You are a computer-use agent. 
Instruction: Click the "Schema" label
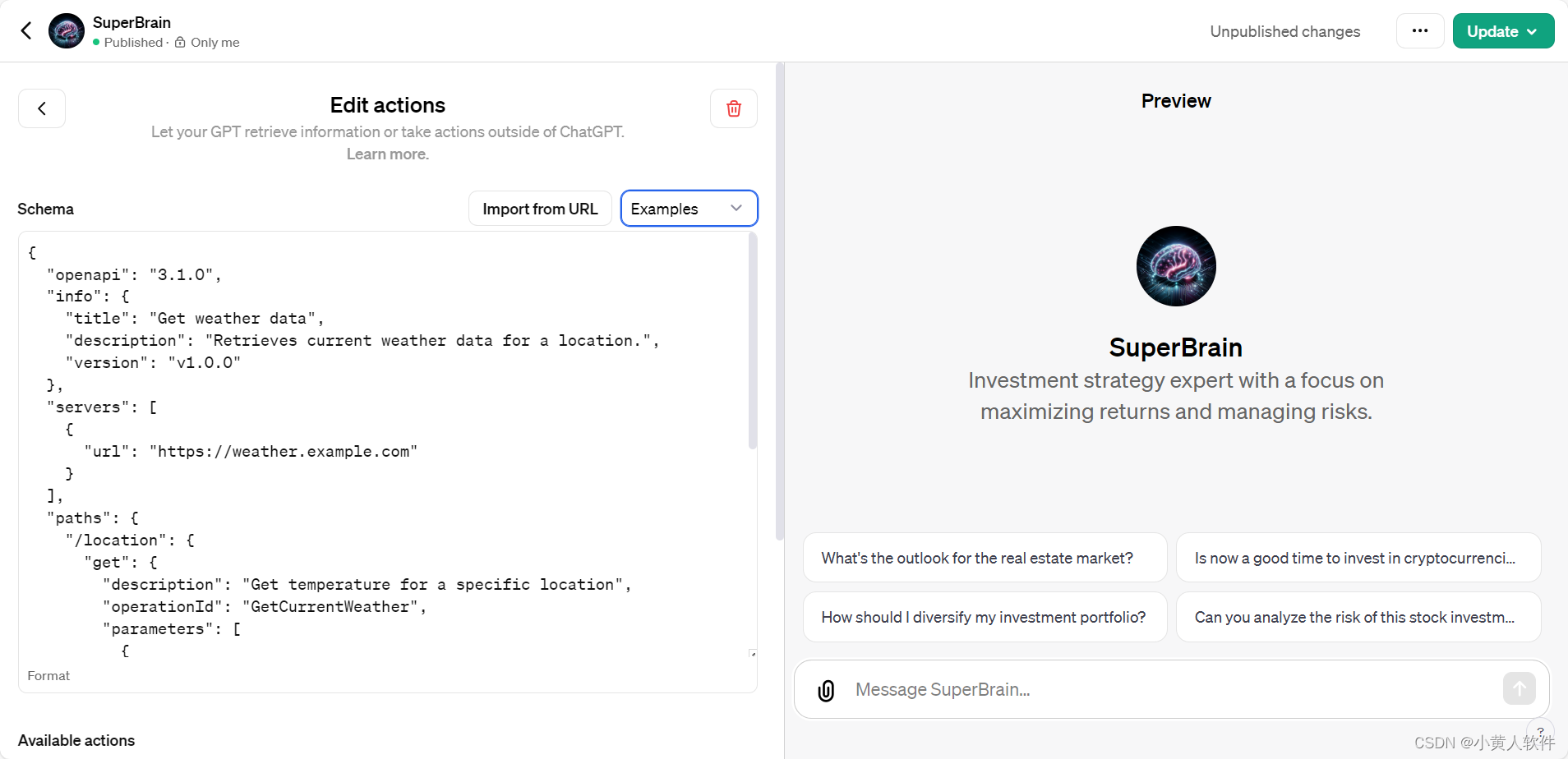(46, 209)
